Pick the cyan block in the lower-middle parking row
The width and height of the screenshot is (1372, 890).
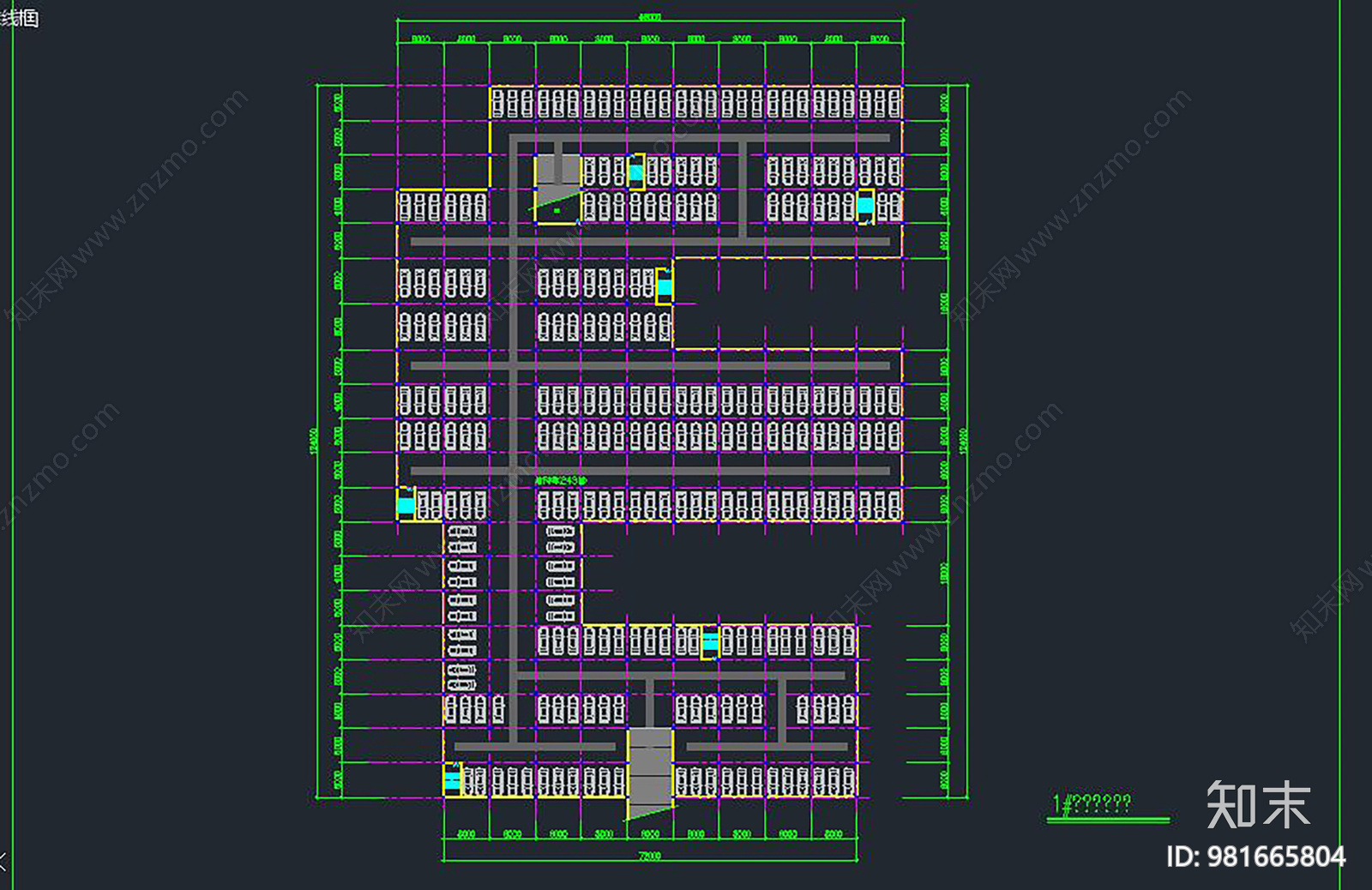point(710,641)
